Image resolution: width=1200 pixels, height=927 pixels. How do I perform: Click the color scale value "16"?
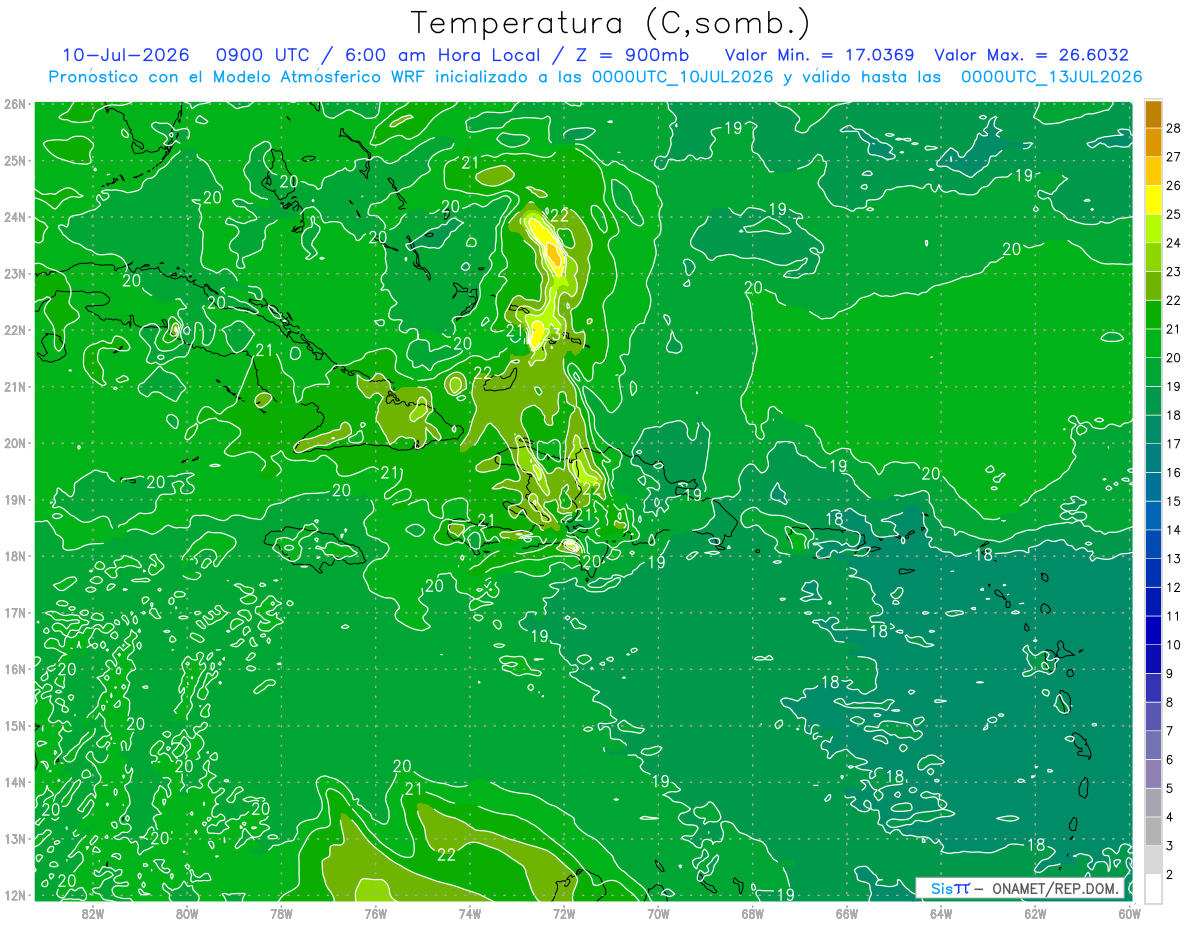[1174, 472]
